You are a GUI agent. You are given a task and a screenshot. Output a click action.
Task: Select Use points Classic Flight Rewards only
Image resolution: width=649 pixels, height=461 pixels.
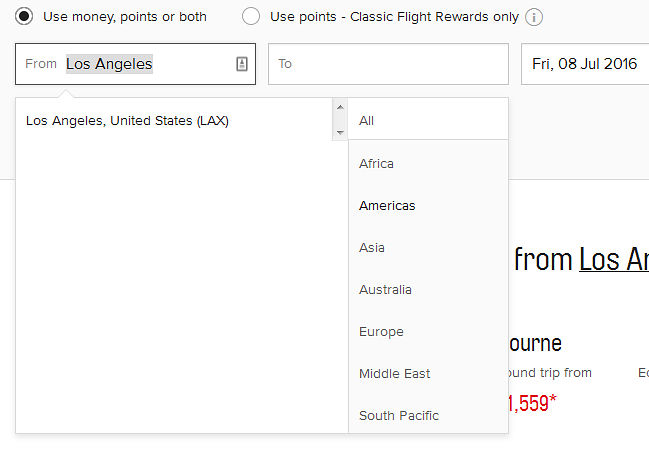point(251,17)
